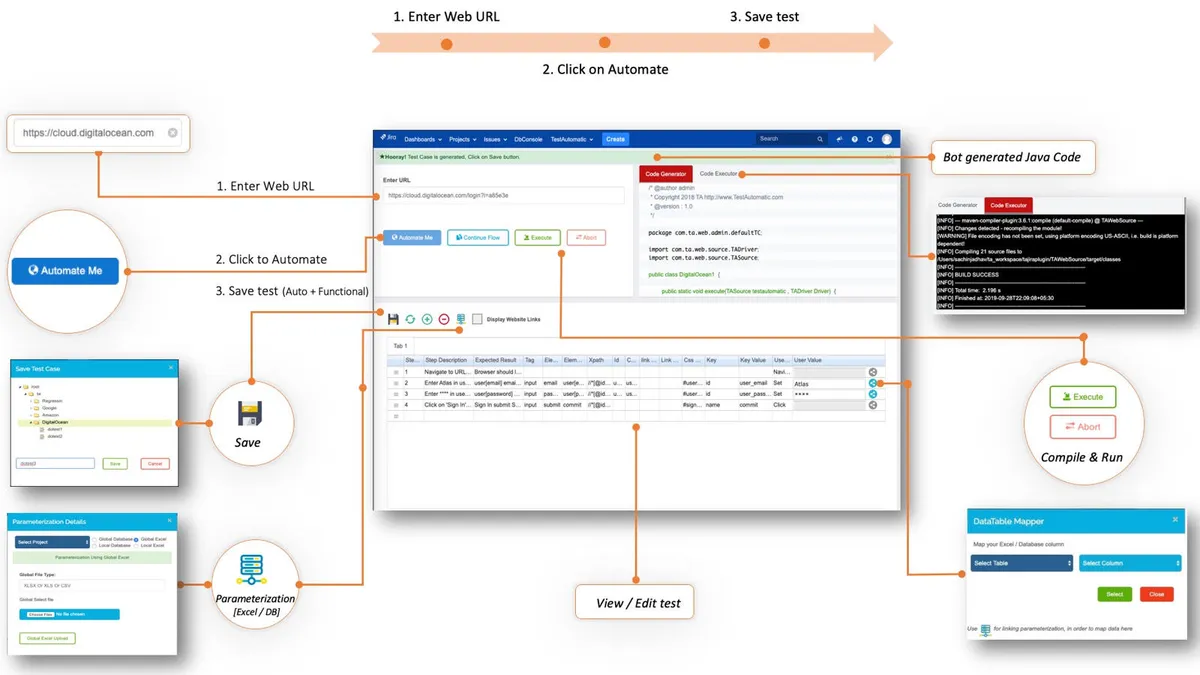This screenshot has height=675, width=1200.
Task: Open the Select Project dropdown
Action: (x=52, y=542)
